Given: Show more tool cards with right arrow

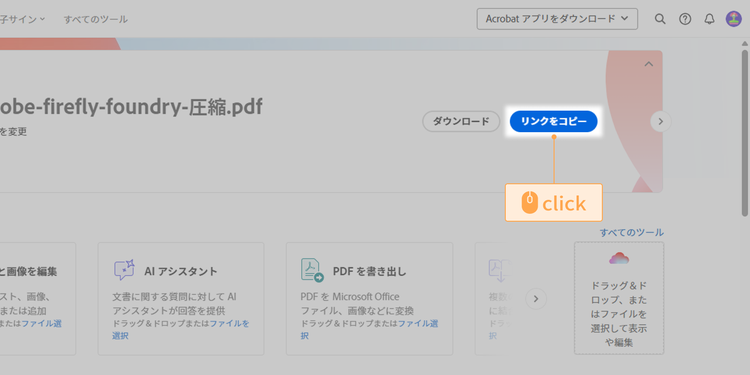Looking at the screenshot, I should [x=536, y=299].
